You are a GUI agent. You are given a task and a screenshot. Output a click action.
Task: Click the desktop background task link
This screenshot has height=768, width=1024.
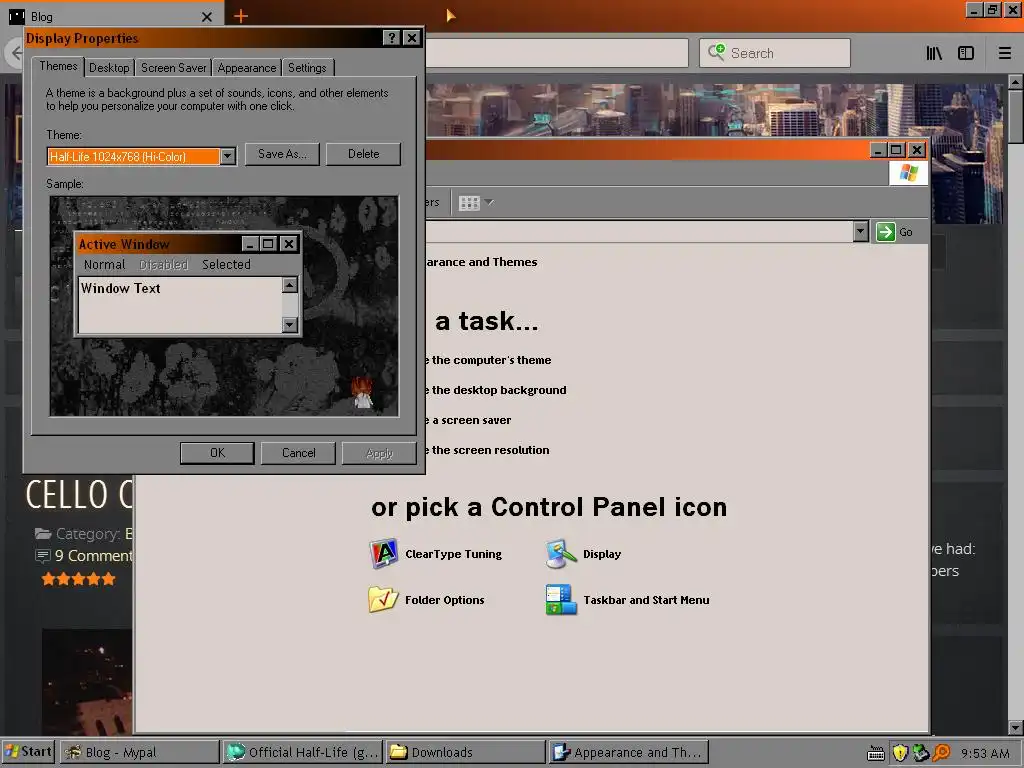[x=496, y=390]
